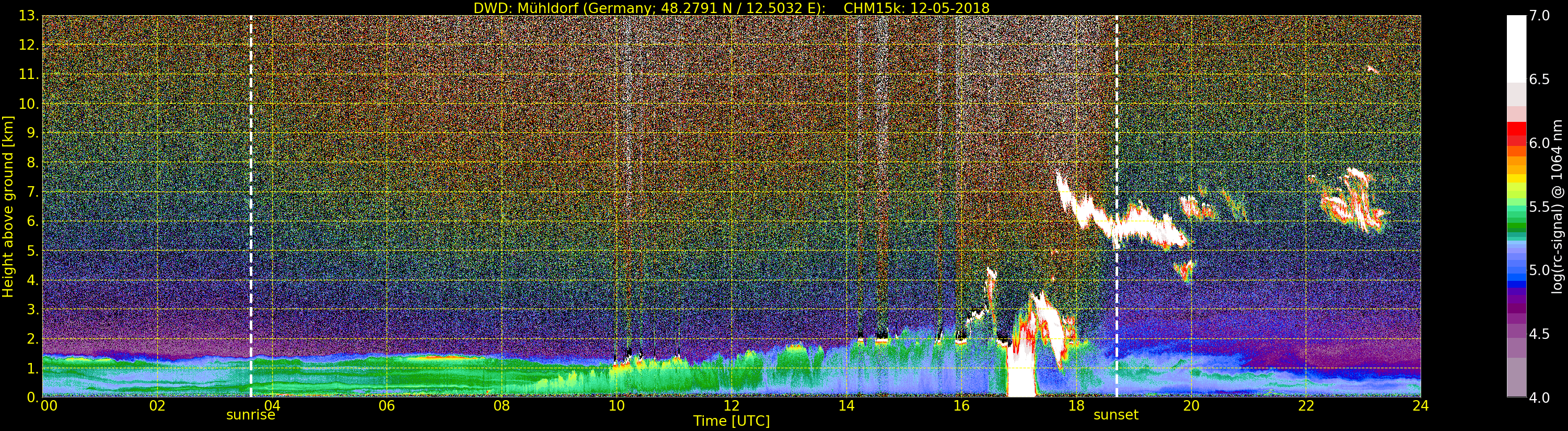Image resolution: width=1568 pixels, height=431 pixels.
Task: Click the height axis tick '13.'
Action: click(28, 16)
